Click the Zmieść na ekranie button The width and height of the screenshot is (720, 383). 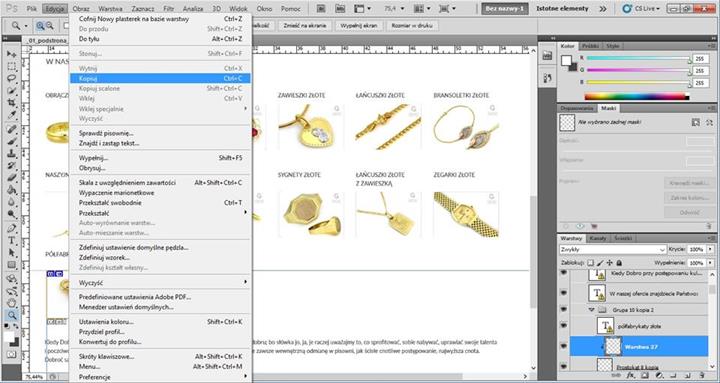pyautogui.click(x=305, y=26)
